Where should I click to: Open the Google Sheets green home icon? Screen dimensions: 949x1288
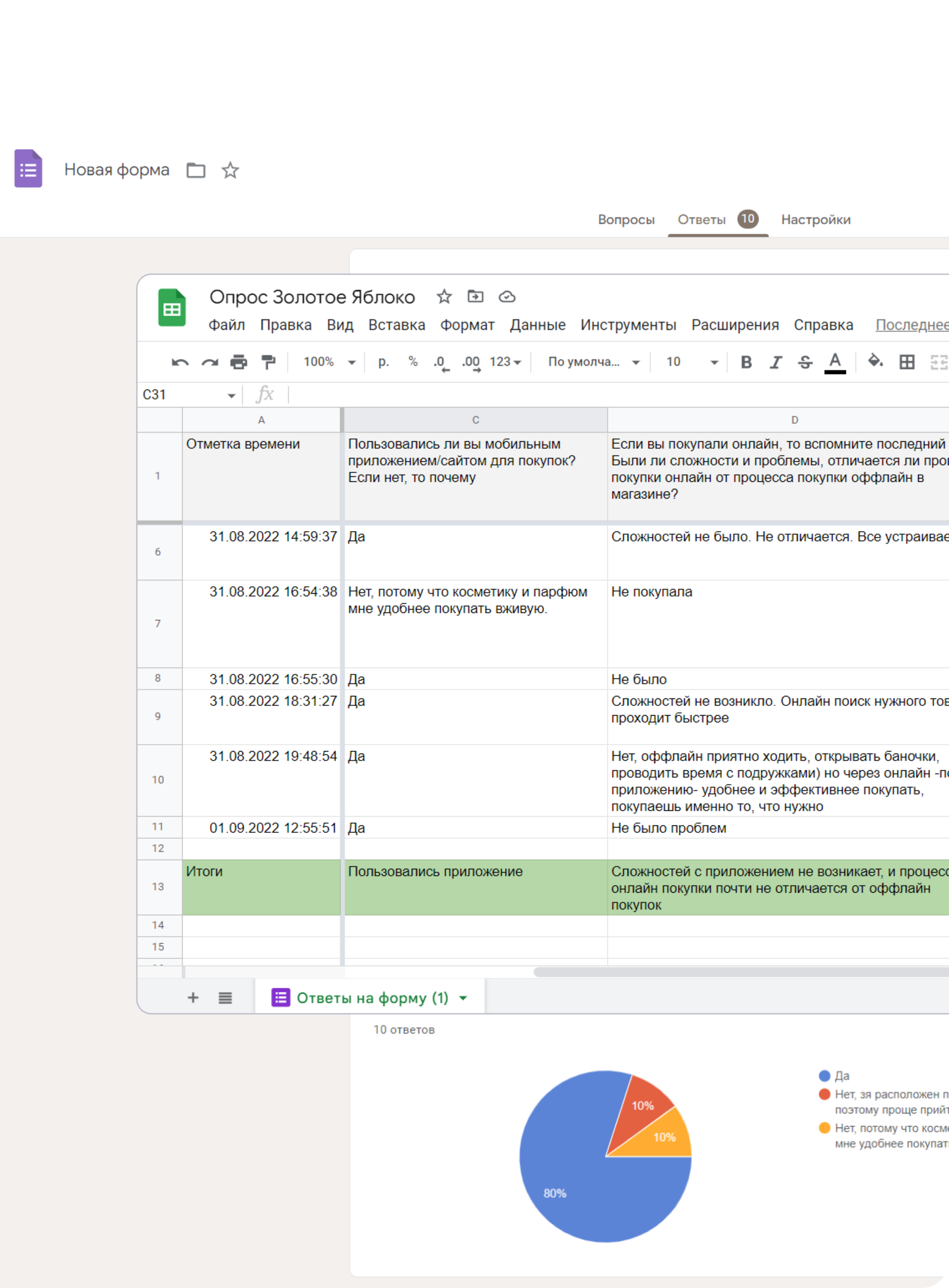tap(172, 307)
